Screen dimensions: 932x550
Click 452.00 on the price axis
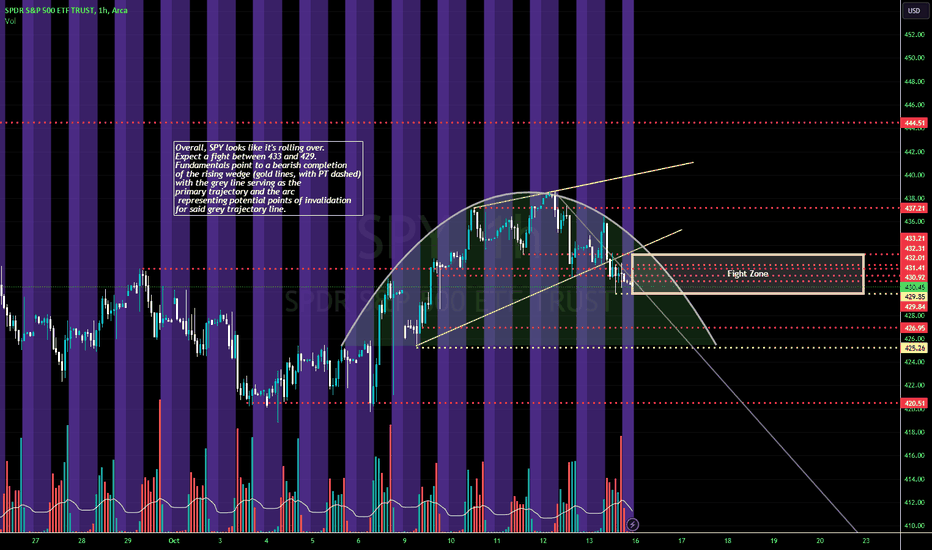tap(915, 34)
